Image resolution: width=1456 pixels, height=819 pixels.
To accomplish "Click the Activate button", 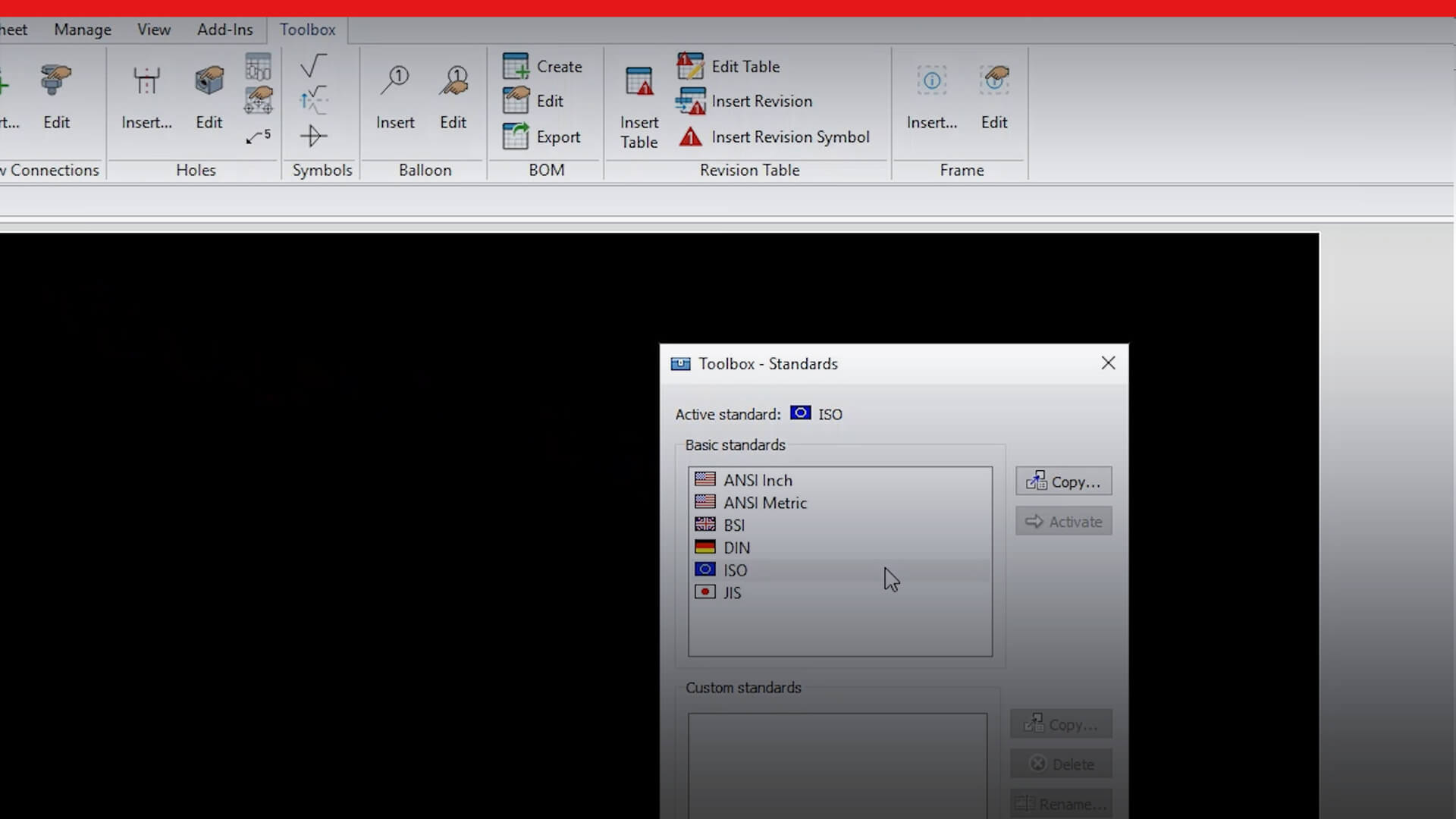I will point(1064,522).
